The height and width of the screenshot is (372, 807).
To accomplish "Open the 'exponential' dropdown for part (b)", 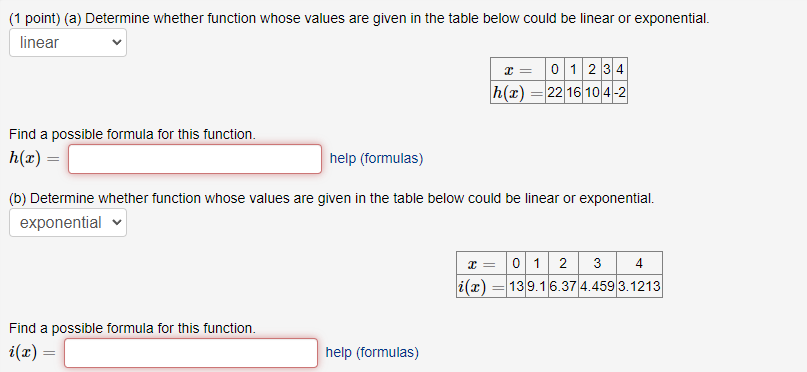I will pos(68,223).
